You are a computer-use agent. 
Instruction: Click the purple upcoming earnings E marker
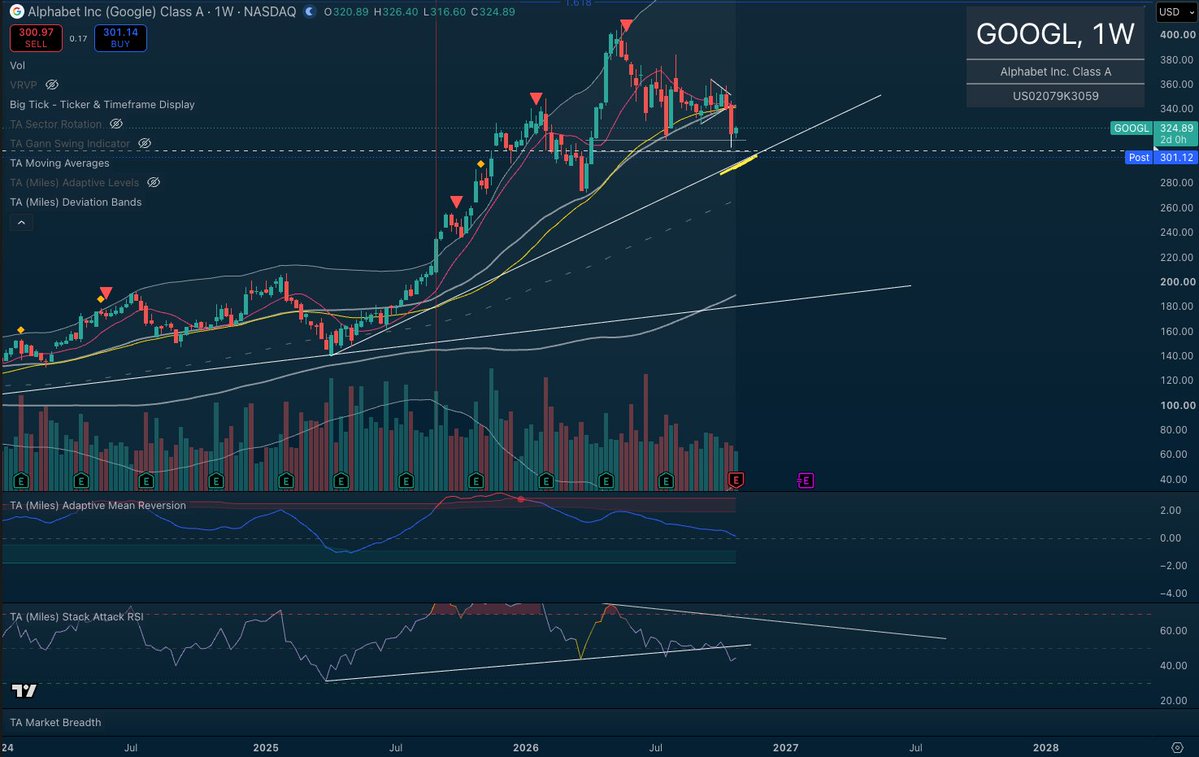(805, 480)
